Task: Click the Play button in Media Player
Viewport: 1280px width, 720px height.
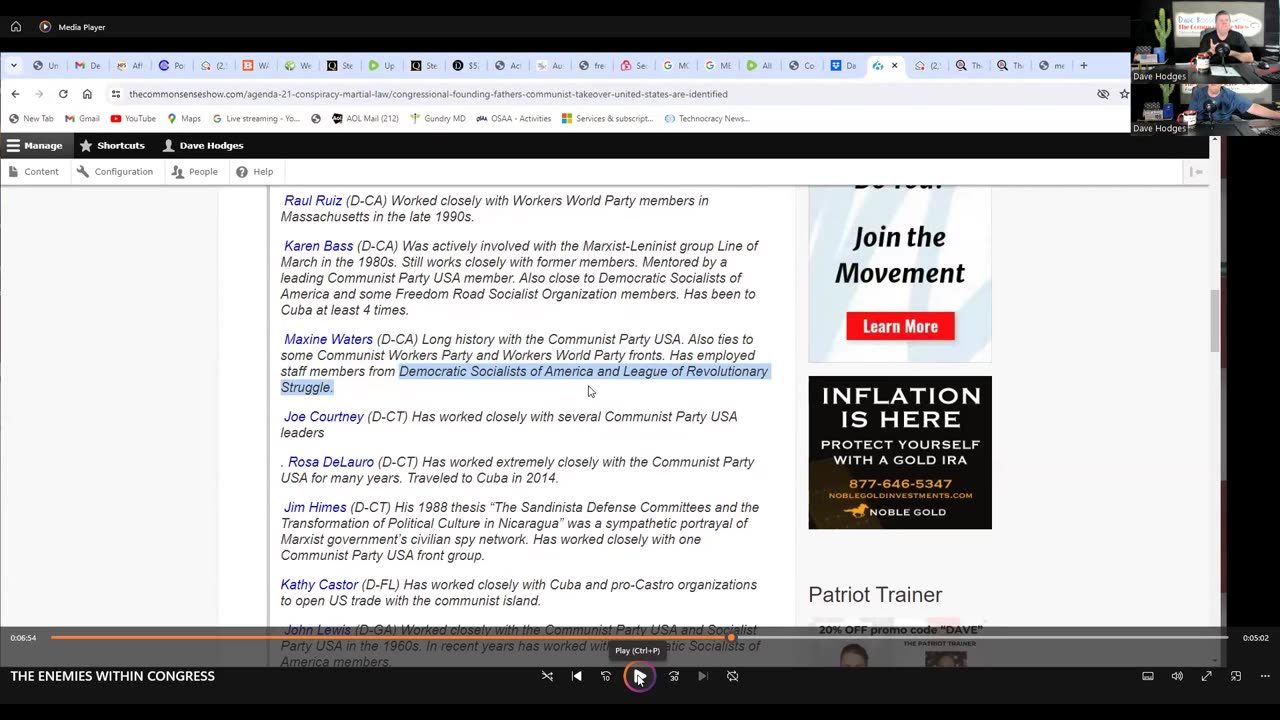Action: click(639, 677)
